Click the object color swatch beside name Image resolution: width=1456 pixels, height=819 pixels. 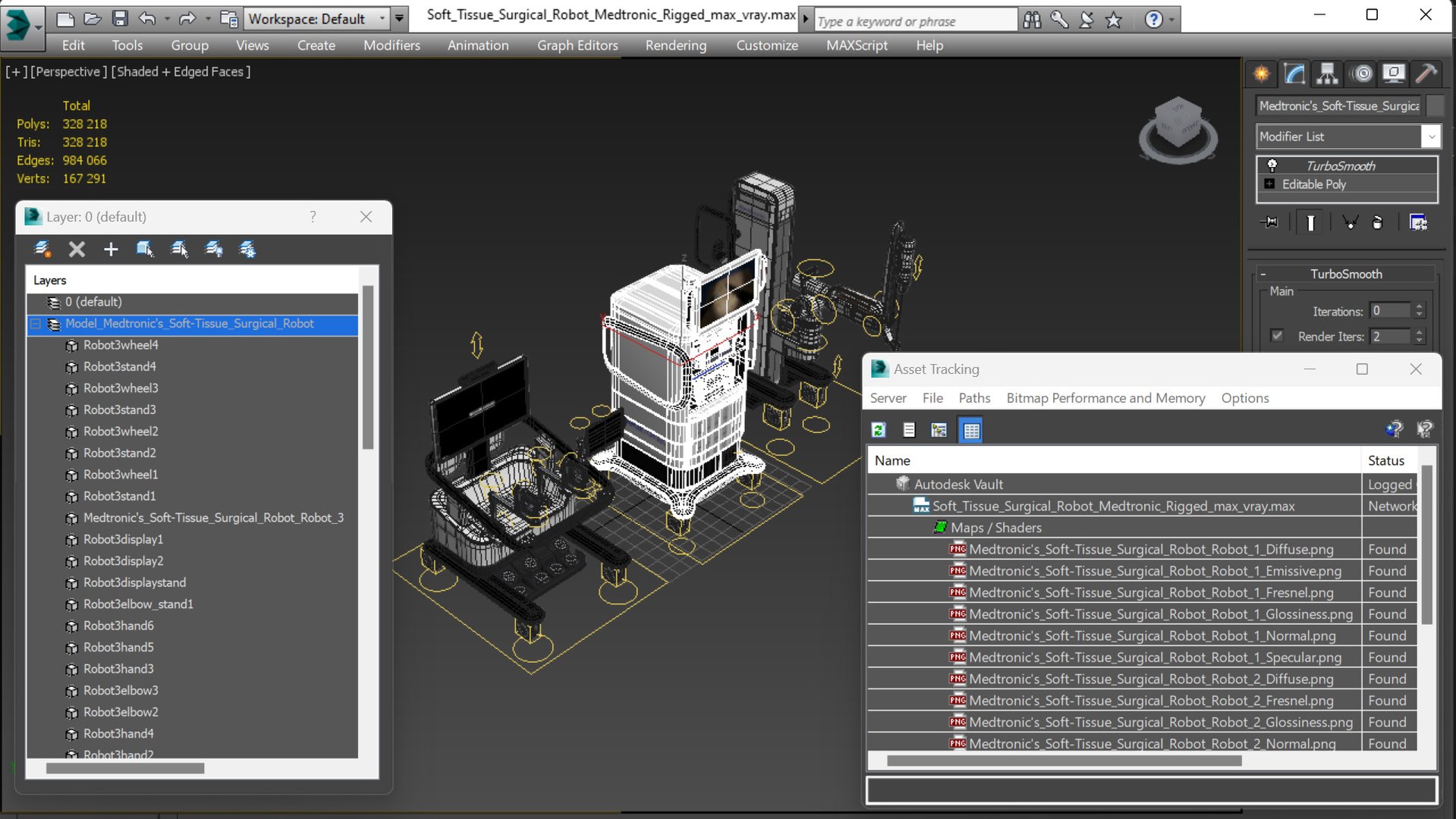pos(1434,106)
